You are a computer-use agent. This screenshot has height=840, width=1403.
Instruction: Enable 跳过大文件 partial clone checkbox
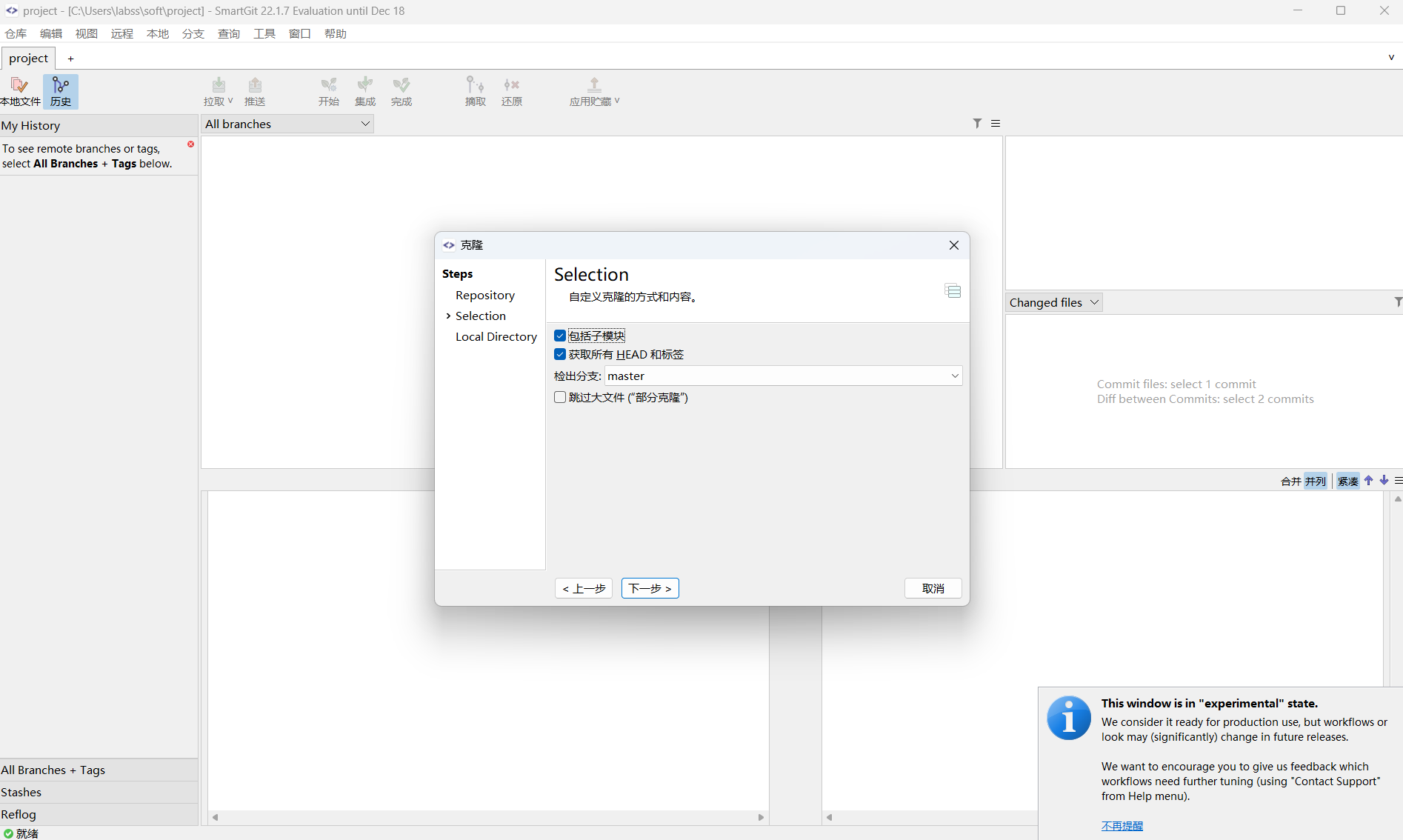(x=560, y=397)
